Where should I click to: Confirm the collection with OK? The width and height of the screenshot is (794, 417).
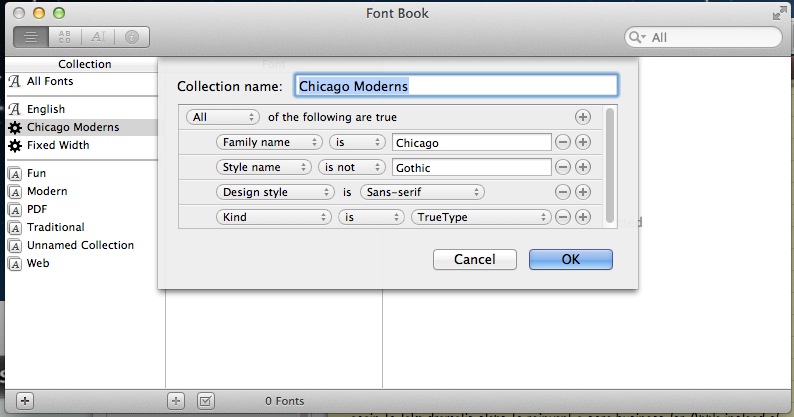(571, 259)
